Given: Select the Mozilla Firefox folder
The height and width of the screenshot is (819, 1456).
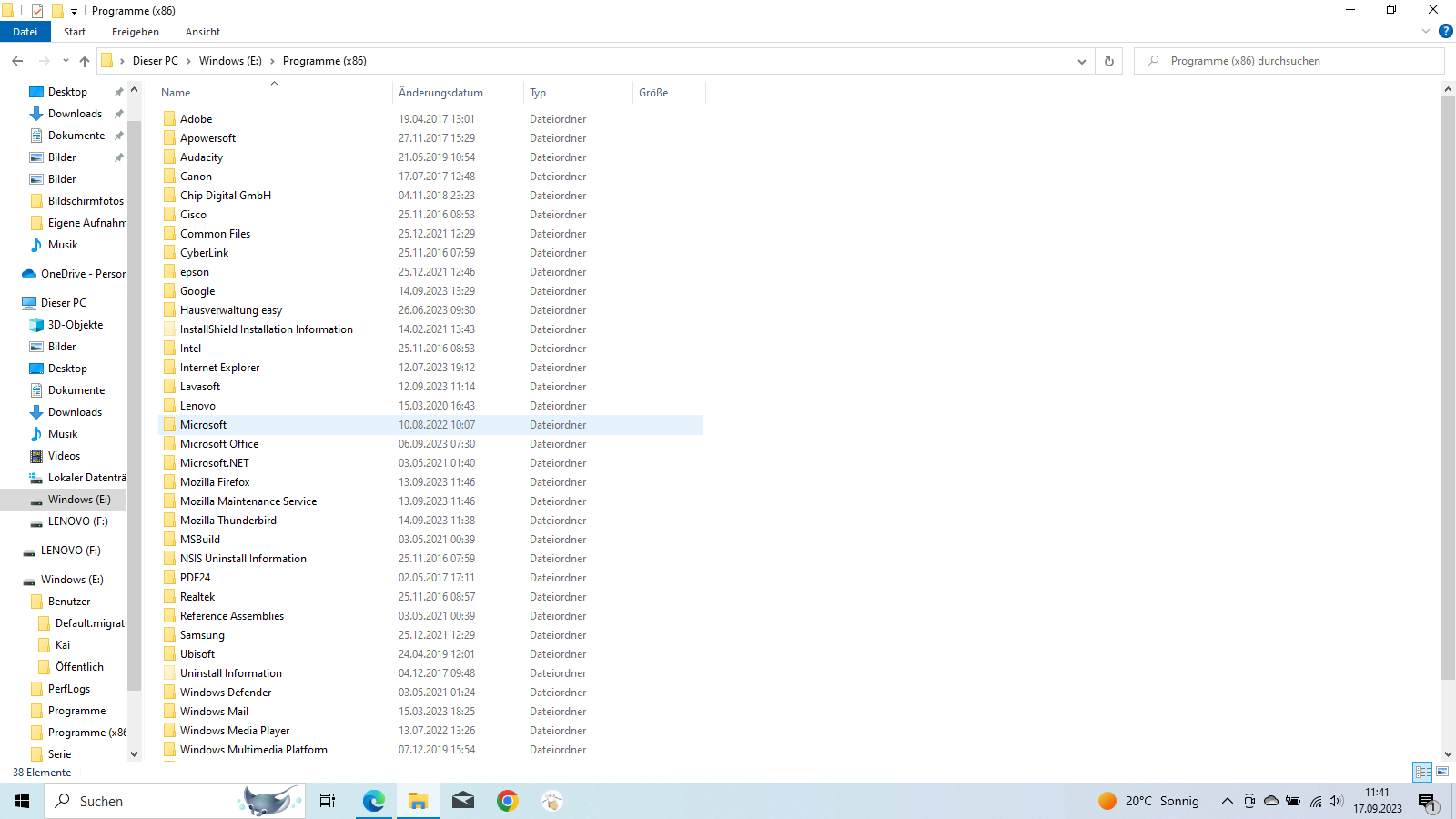Looking at the screenshot, I should point(215,482).
